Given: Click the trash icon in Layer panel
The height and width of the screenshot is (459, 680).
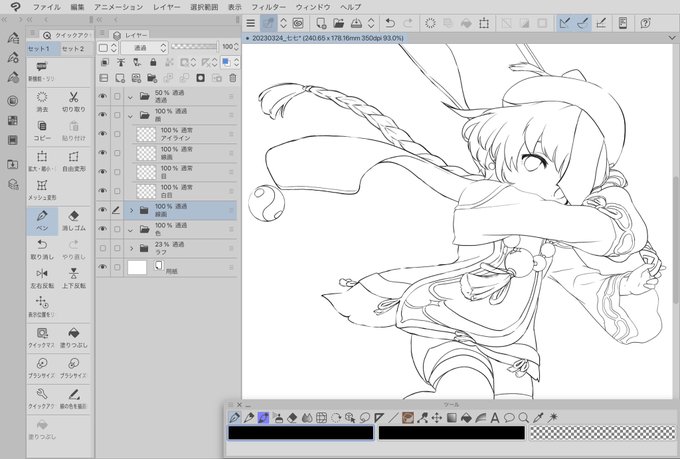Looking at the screenshot, I should pos(233,78).
